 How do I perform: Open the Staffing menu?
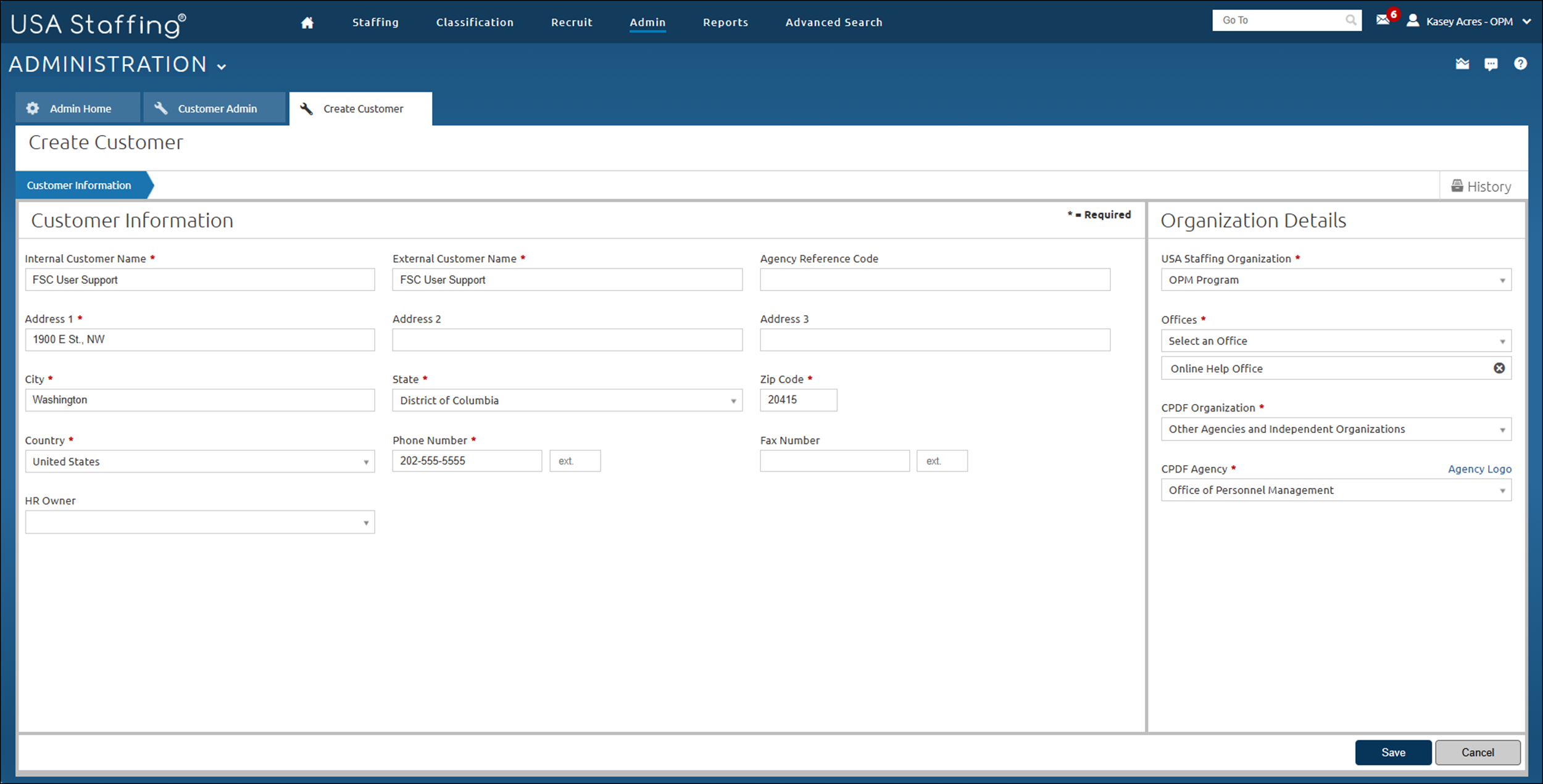(375, 22)
